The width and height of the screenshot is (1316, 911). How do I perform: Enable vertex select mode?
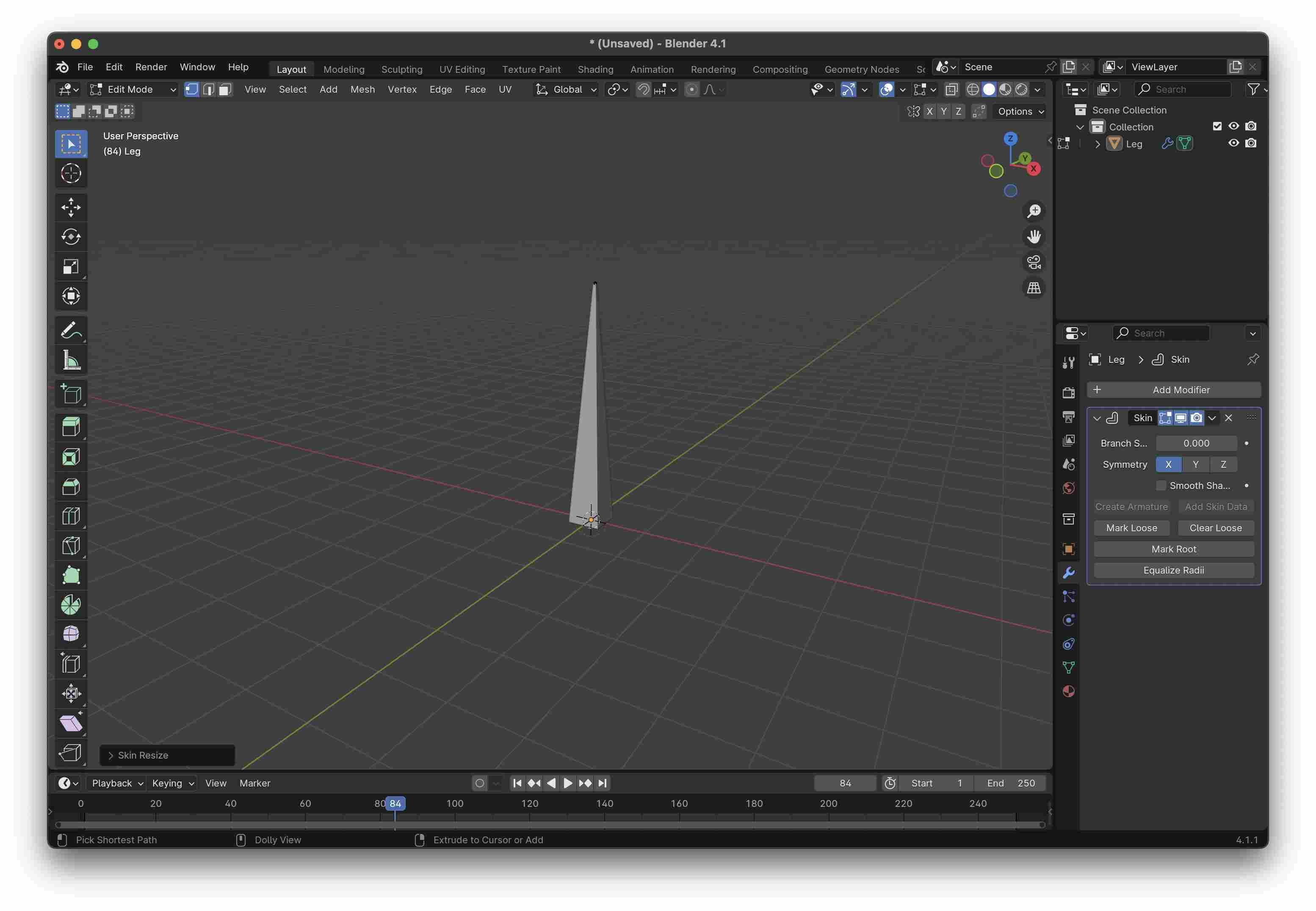tap(192, 90)
